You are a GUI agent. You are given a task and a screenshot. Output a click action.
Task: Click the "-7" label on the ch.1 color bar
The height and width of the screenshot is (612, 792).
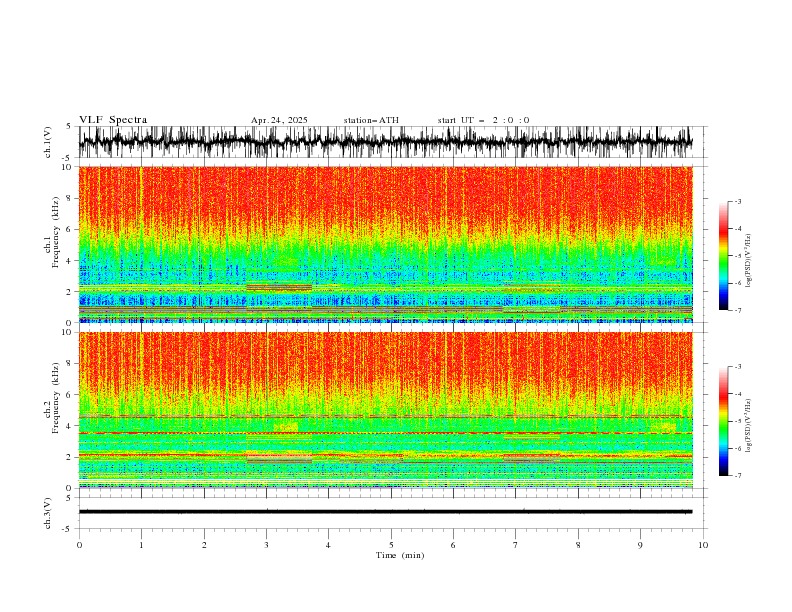coord(737,310)
